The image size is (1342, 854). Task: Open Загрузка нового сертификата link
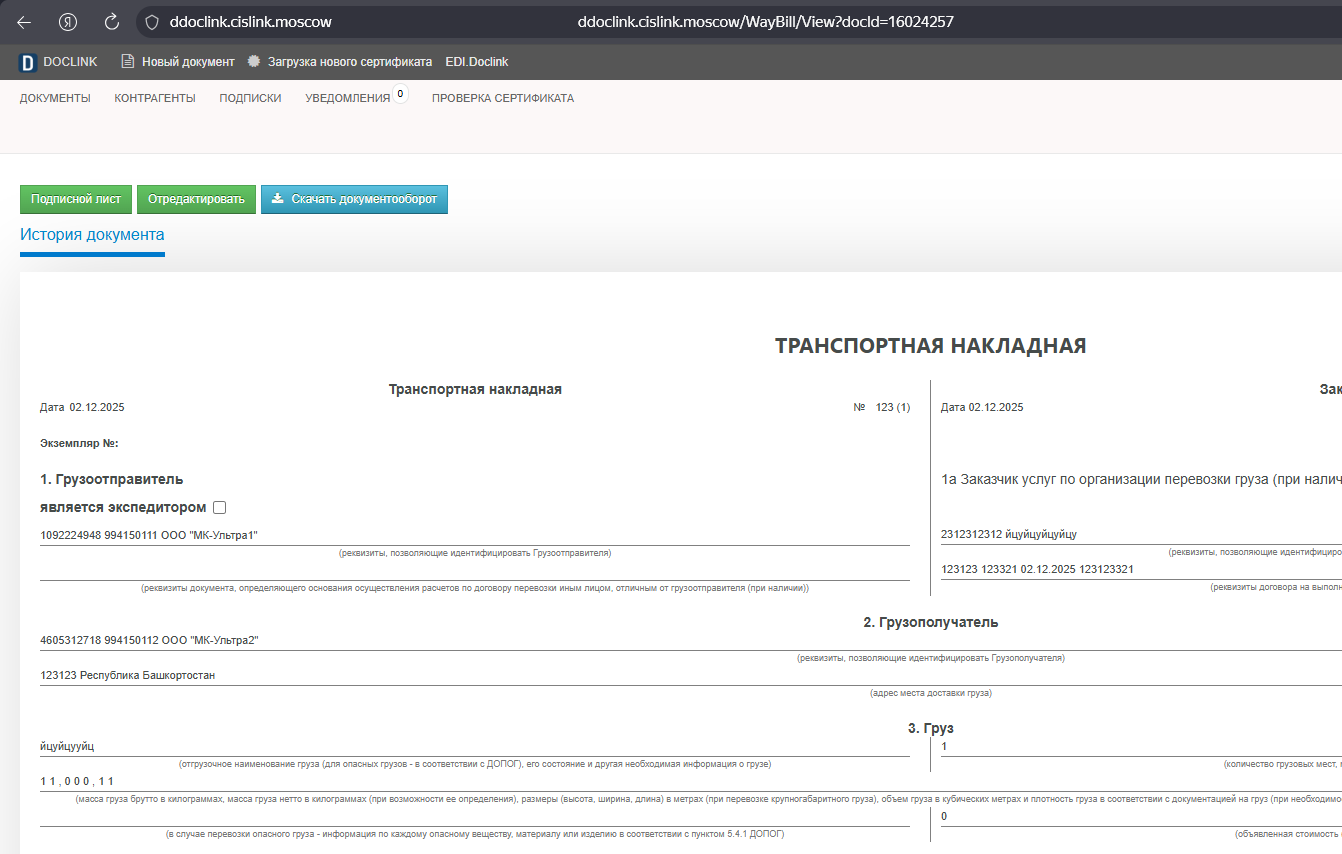[x=350, y=62]
